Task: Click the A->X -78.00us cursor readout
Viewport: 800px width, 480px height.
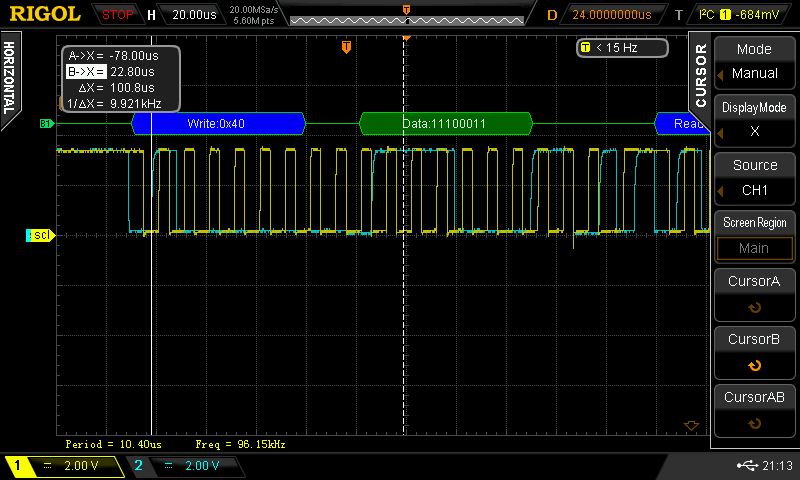Action: [x=113, y=56]
